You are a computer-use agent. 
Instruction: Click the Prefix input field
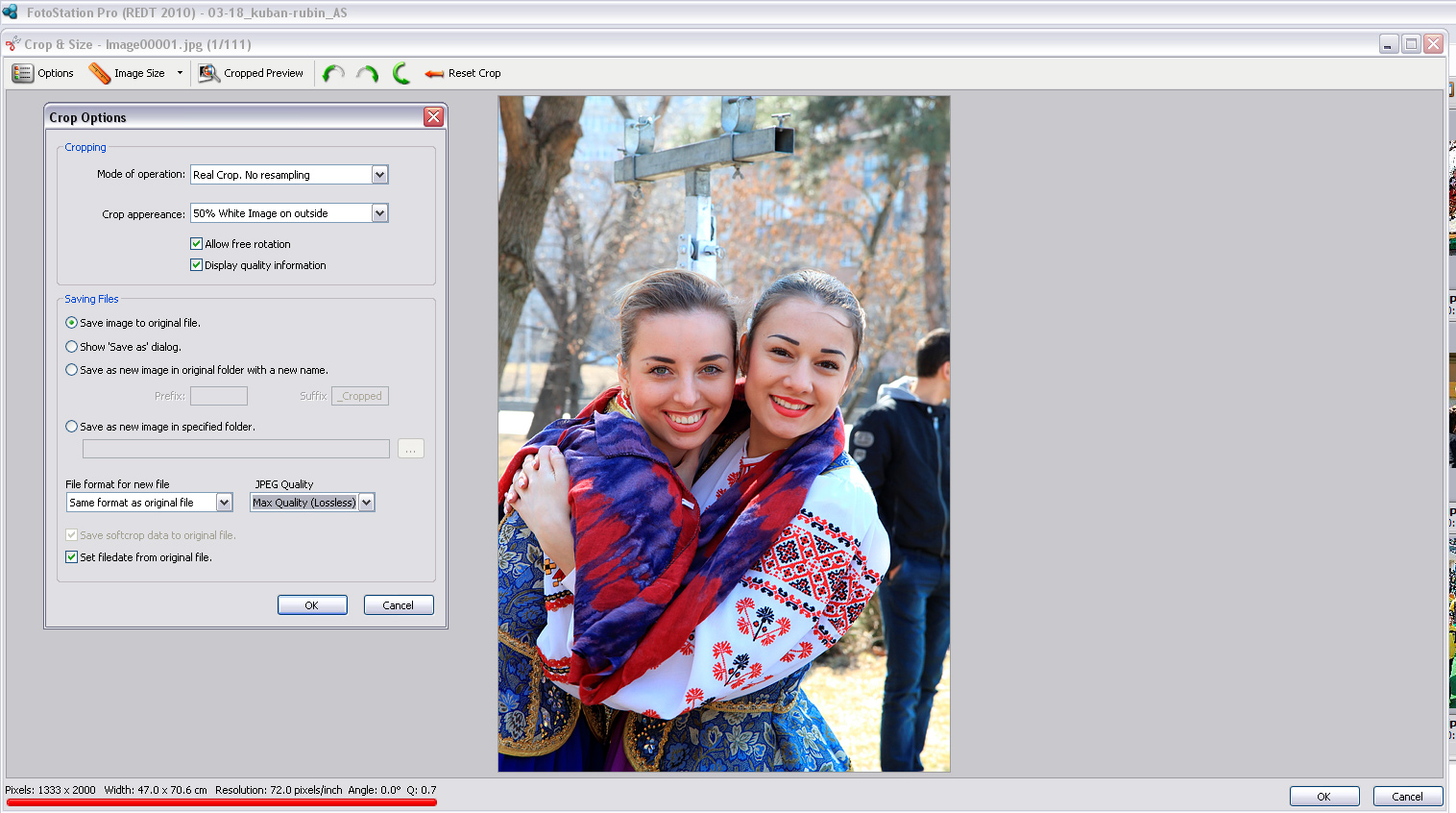219,396
